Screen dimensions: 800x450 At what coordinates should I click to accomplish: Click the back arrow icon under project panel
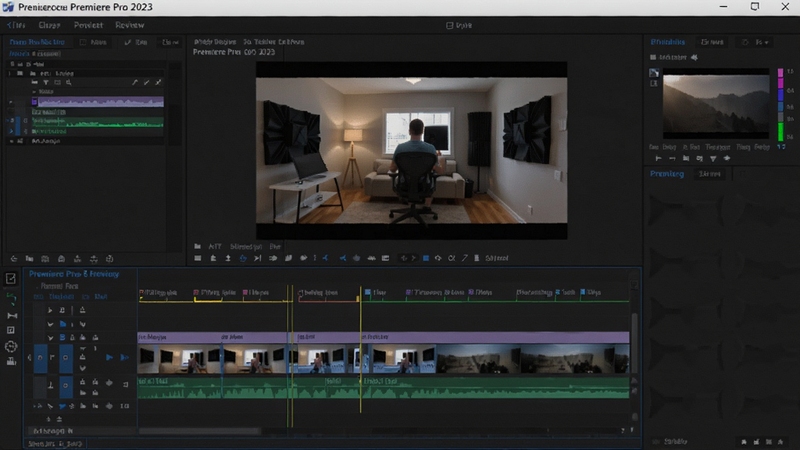pos(14,259)
